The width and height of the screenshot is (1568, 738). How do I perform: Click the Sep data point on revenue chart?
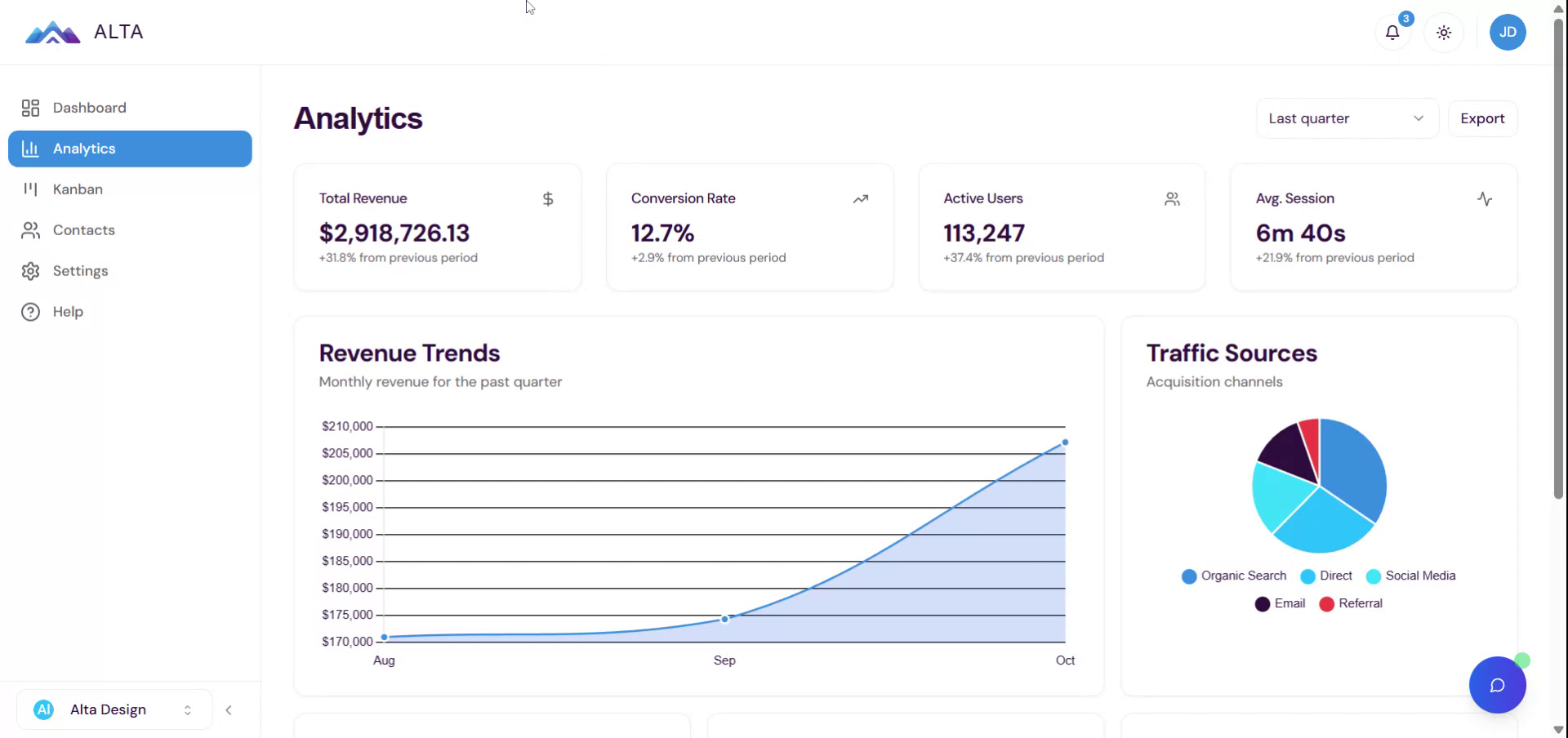(x=724, y=620)
